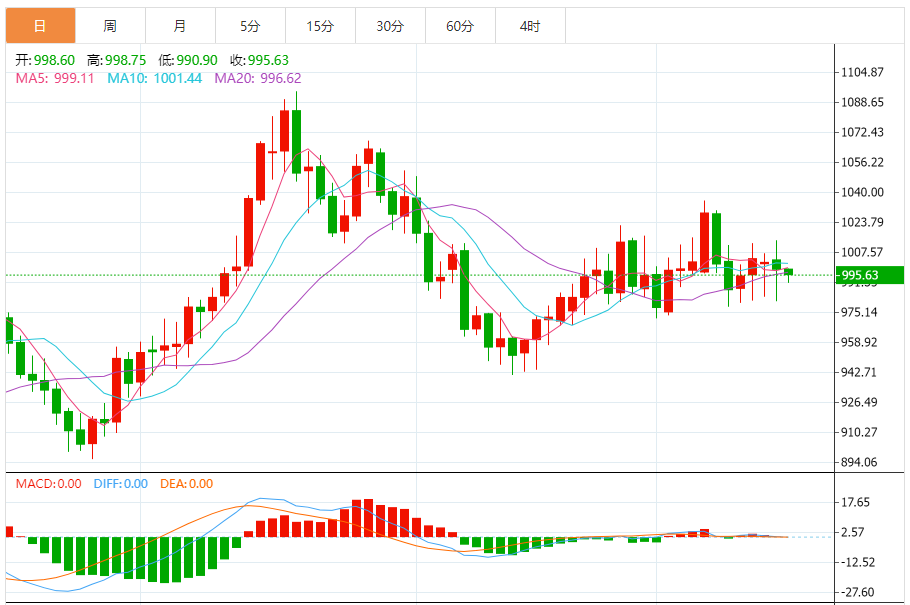Viewport: 910px width, 605px height.
Task: Click the 1088.65 price axis label
Action: click(862, 102)
